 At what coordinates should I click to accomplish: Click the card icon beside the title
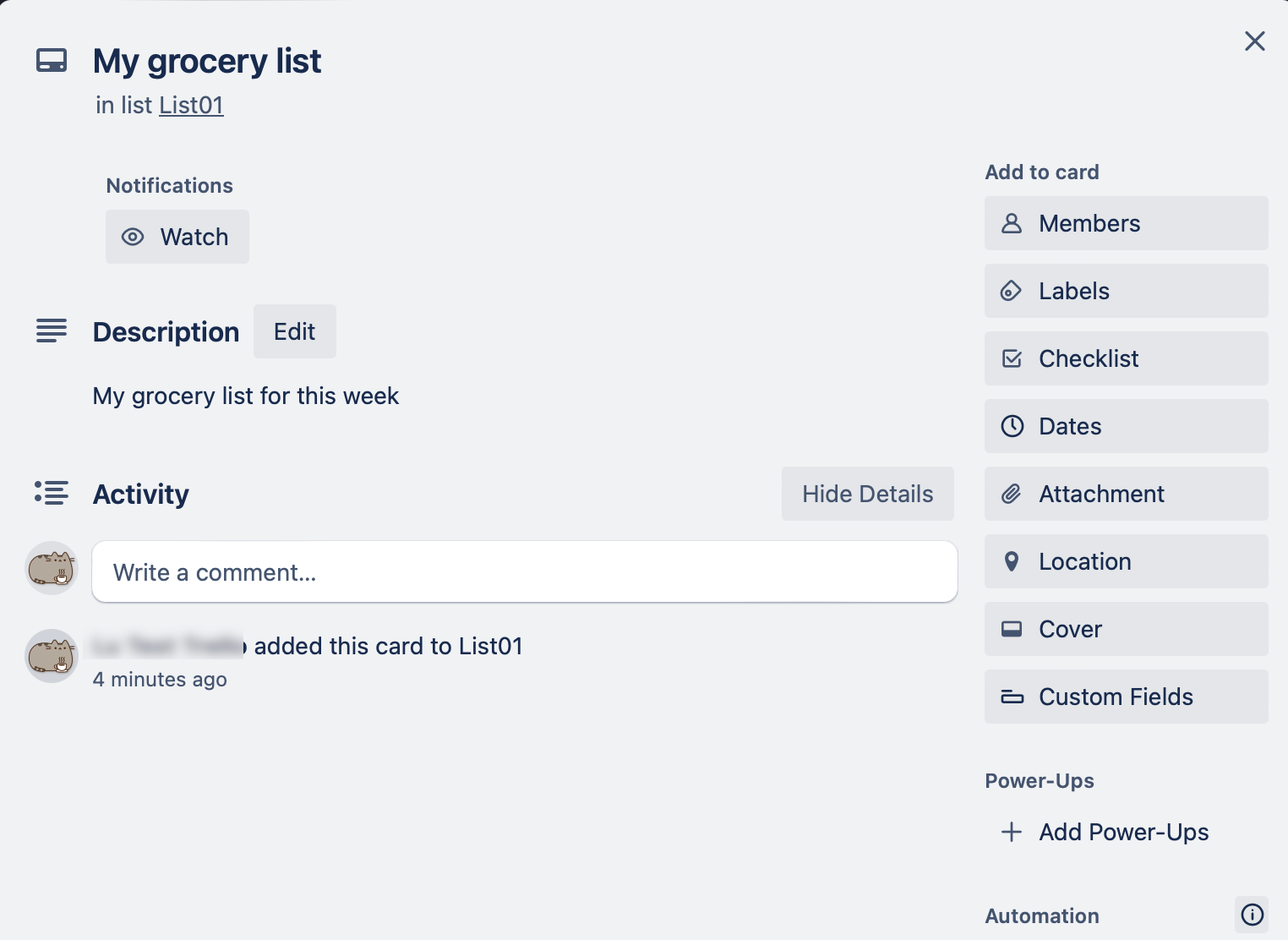(52, 61)
